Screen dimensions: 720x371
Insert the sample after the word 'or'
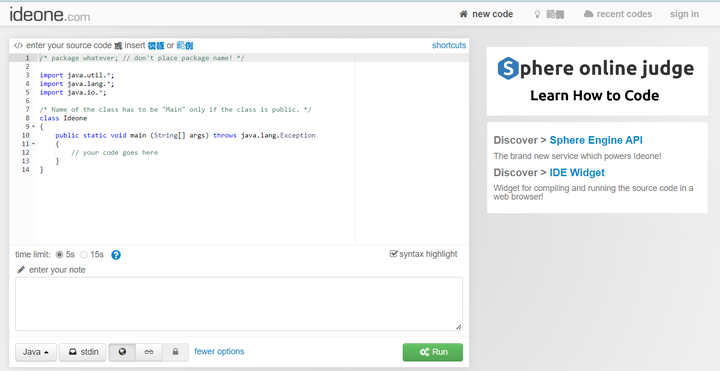click(185, 45)
